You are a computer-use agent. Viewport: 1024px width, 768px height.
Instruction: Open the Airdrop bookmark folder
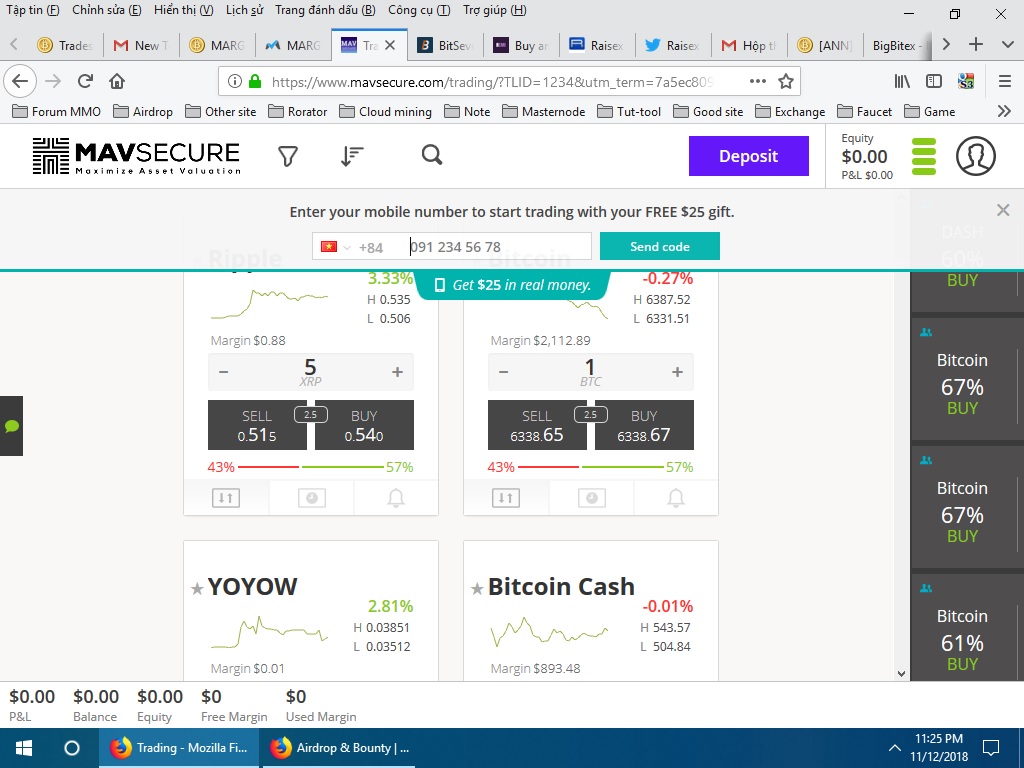(143, 112)
